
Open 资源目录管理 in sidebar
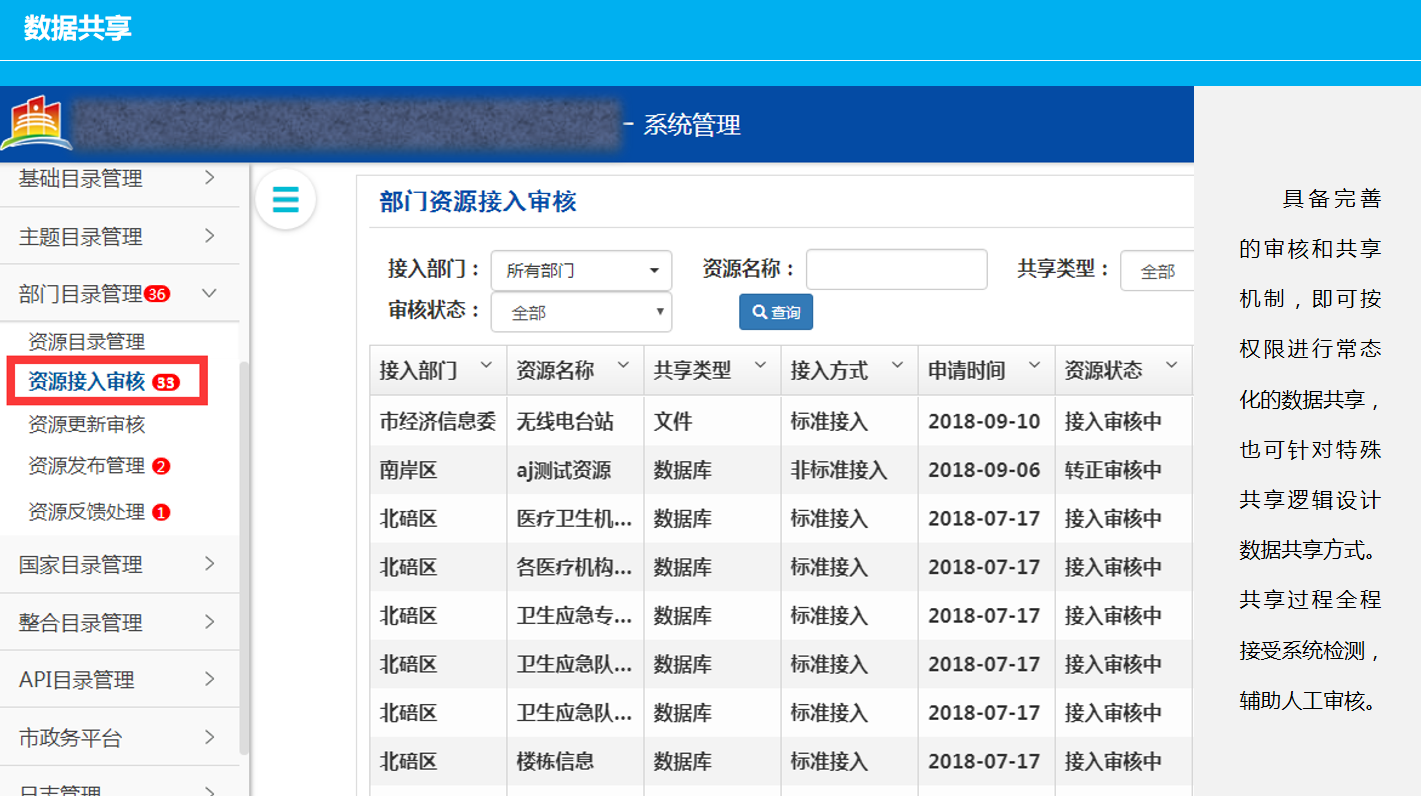point(87,342)
